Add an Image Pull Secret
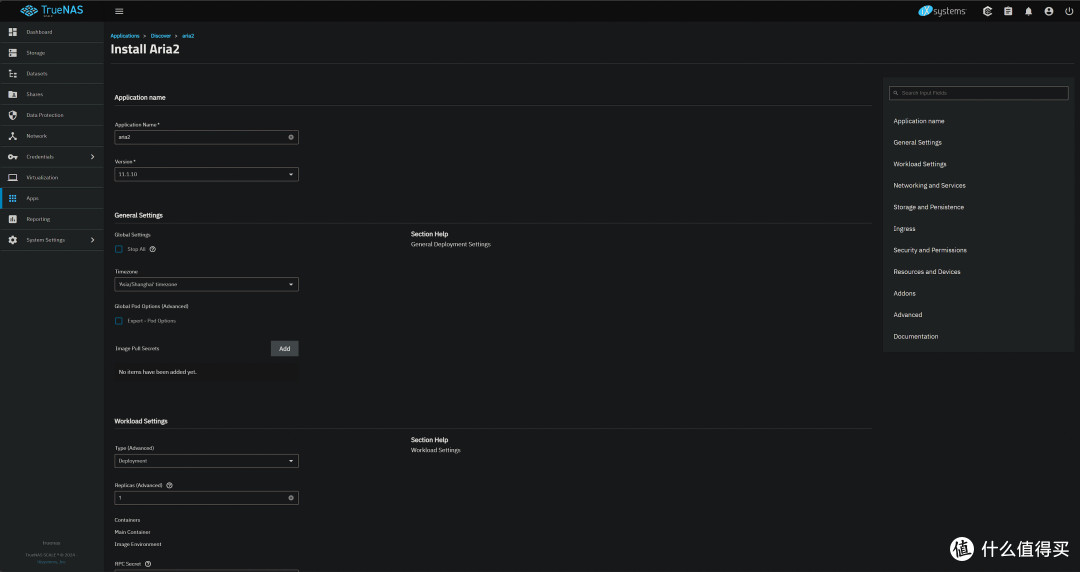Screen dimensions: 1080x572 pyautogui.click(x=284, y=349)
